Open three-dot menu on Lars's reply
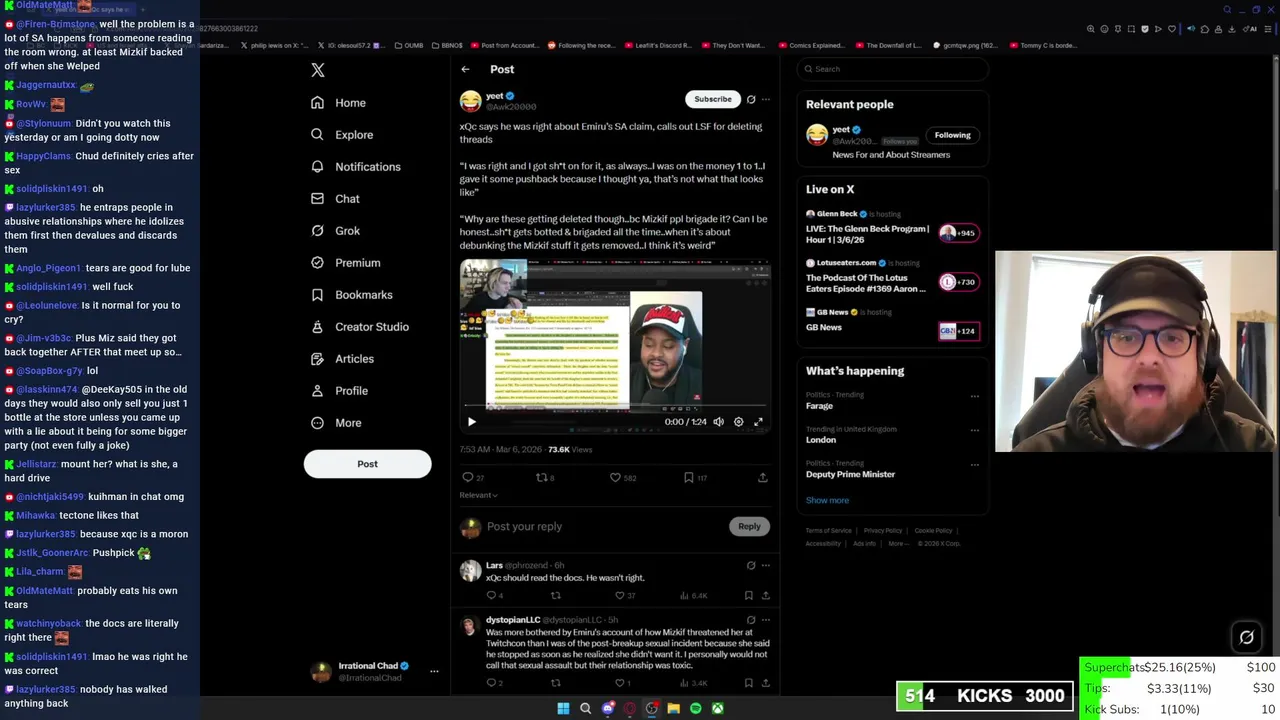1280x720 pixels. pos(766,566)
